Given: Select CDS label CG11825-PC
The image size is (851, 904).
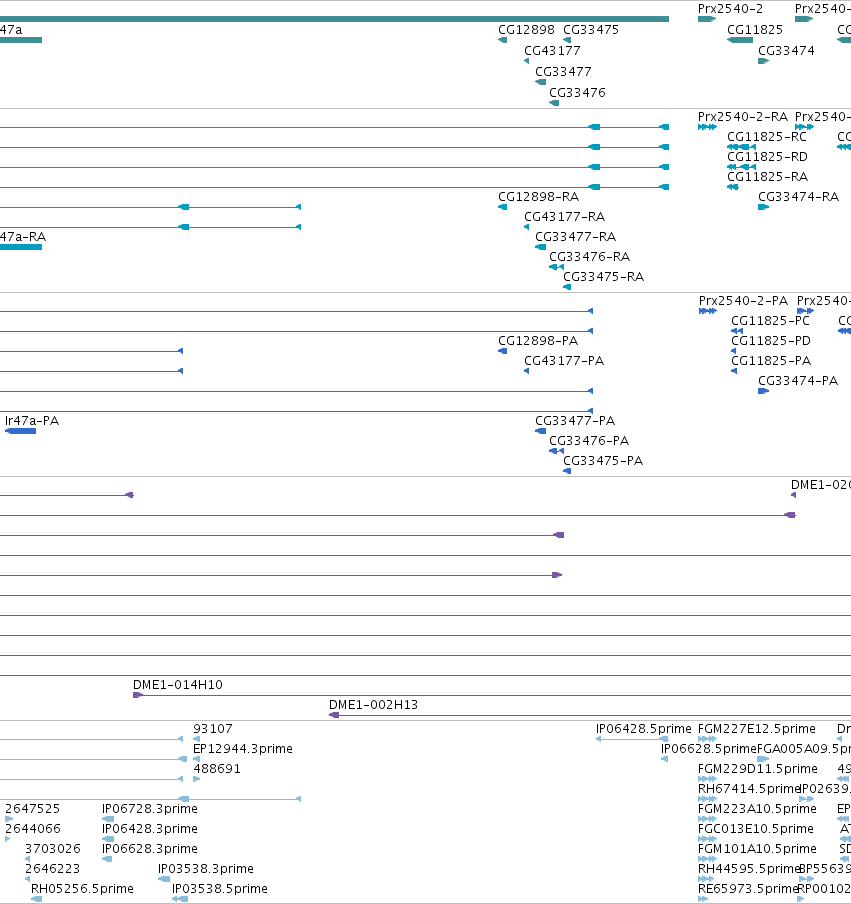Looking at the screenshot, I should (x=770, y=321).
